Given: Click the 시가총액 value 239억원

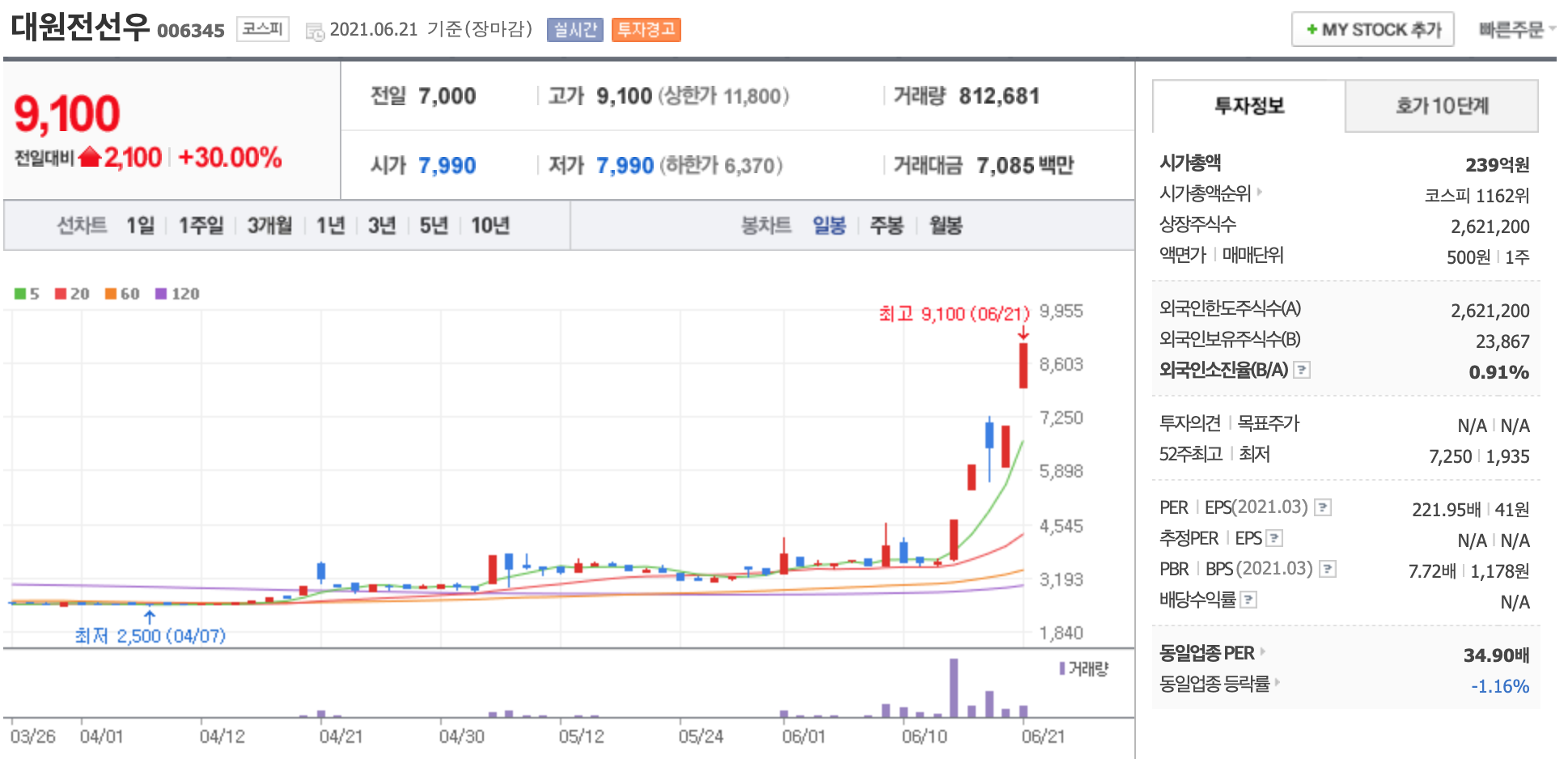Looking at the screenshot, I should coord(1498,165).
